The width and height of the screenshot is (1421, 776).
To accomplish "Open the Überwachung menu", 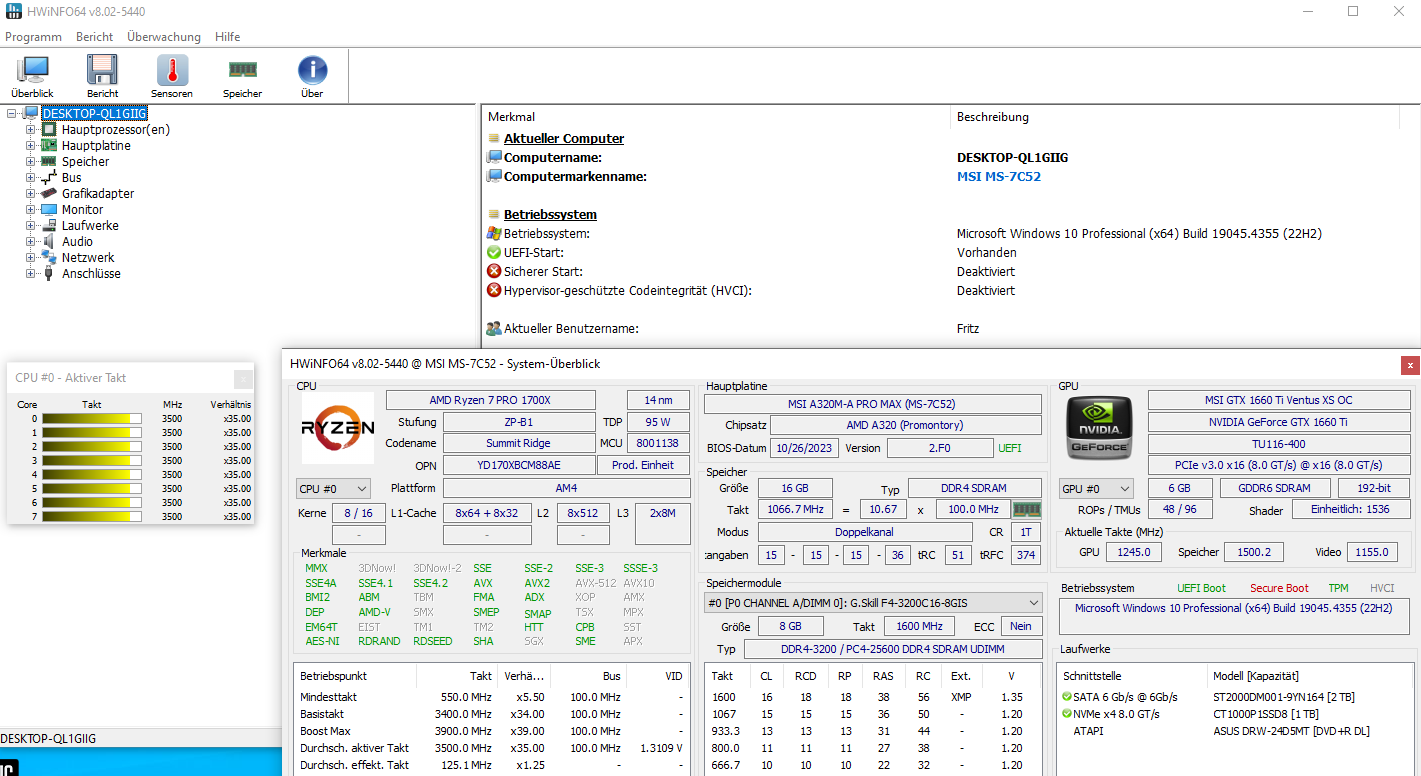I will tap(164, 37).
